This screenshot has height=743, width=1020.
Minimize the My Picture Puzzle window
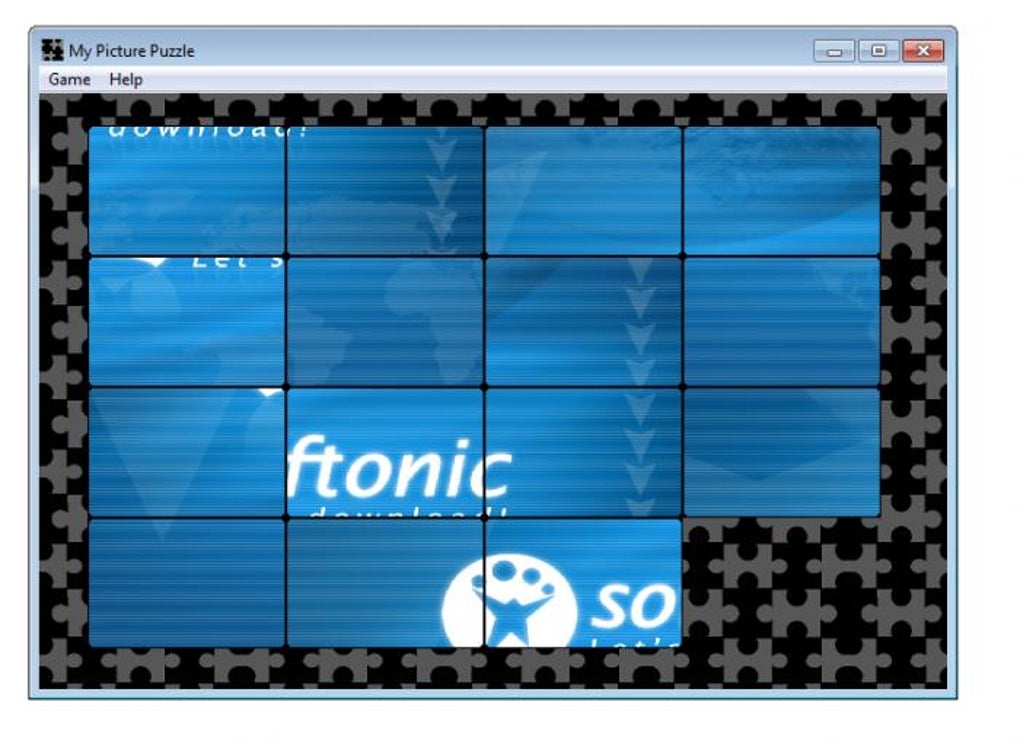click(834, 51)
